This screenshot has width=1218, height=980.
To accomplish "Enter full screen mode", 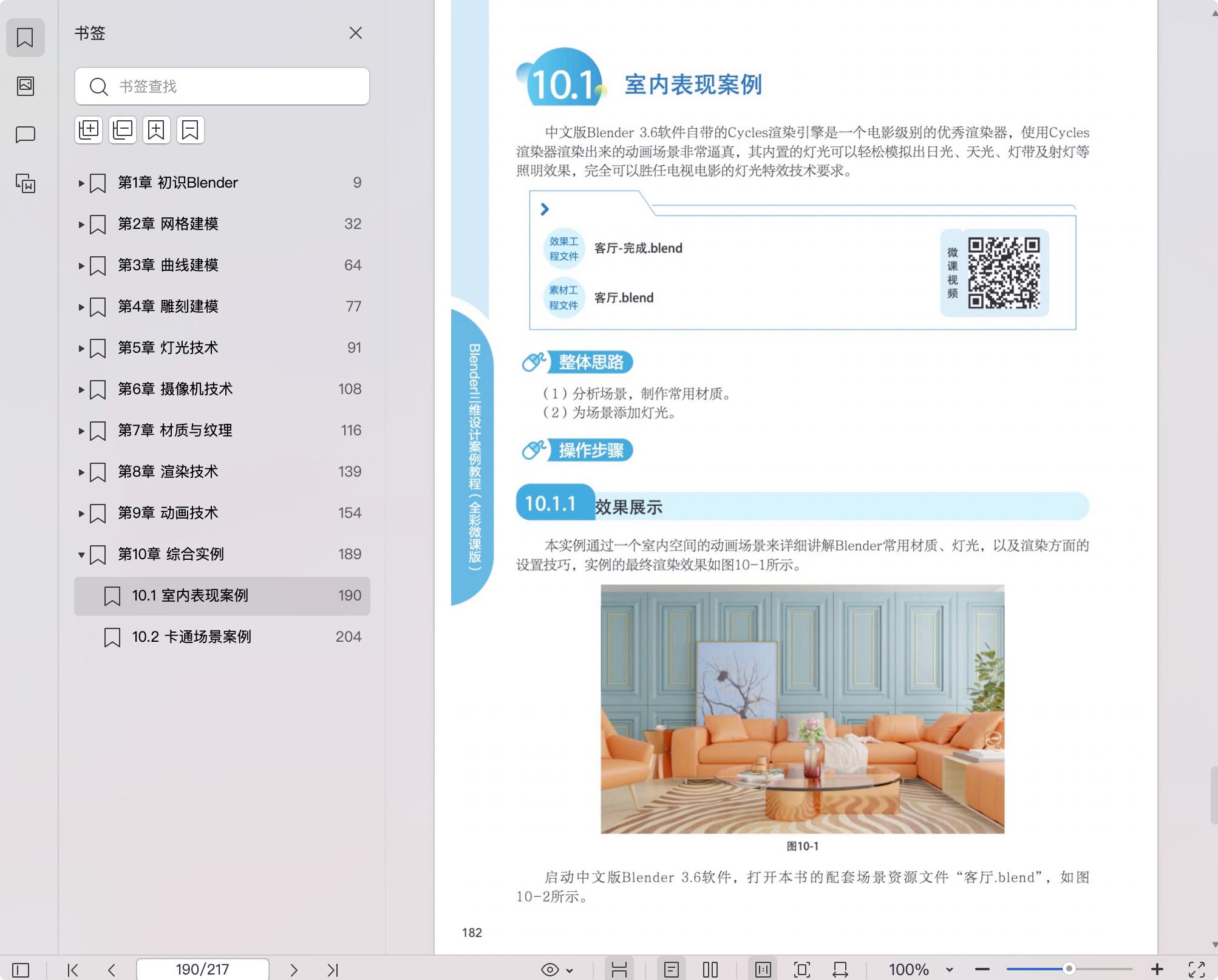I will point(1196,970).
